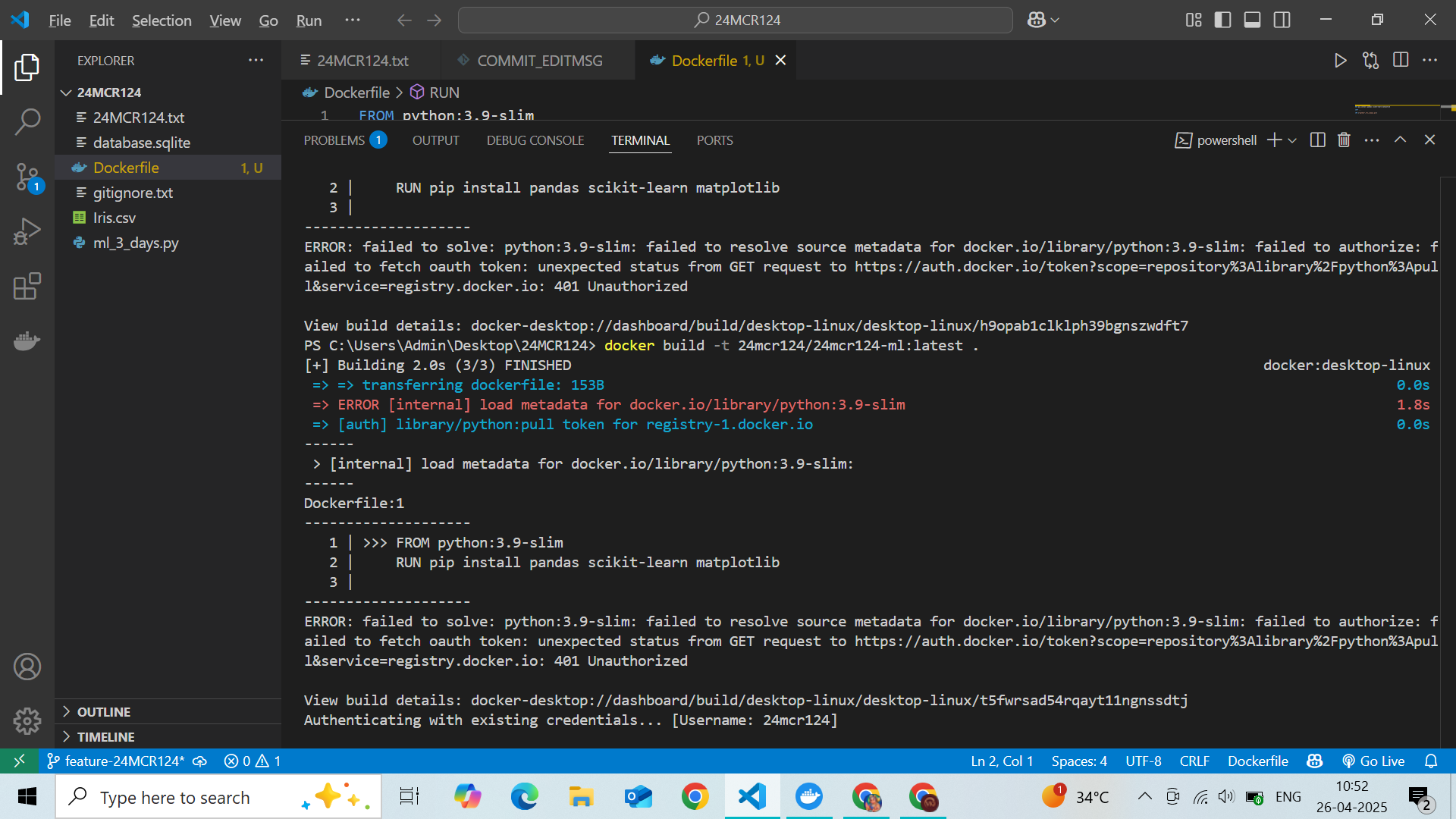This screenshot has height=819, width=1456.
Task: Open the new terminal launch profile dropdown
Action: [x=1293, y=140]
